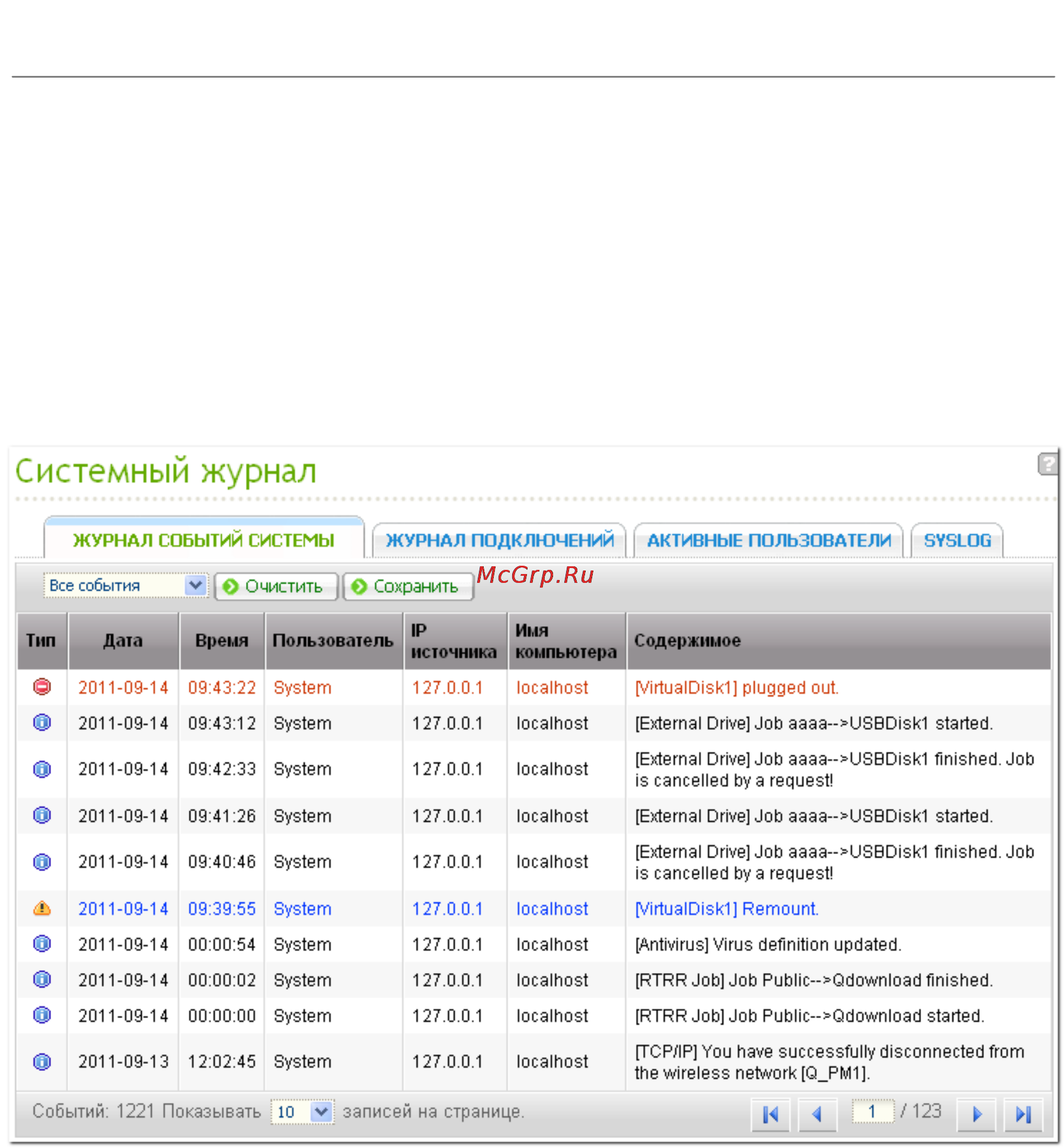Click the 'IP источника' column header
Screen dimensions: 1064x1148
tap(455, 640)
